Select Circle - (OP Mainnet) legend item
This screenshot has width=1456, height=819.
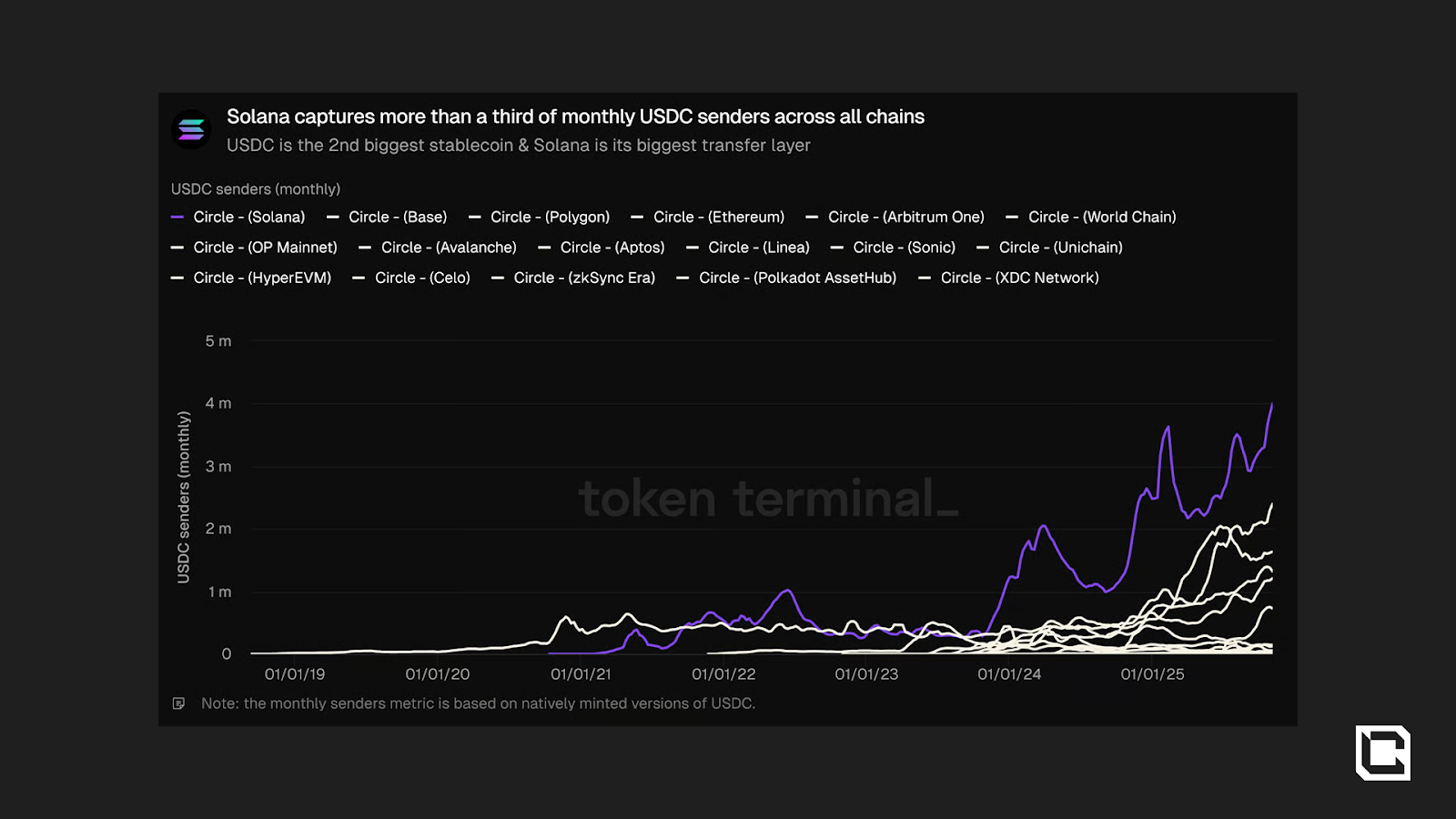[x=265, y=248]
